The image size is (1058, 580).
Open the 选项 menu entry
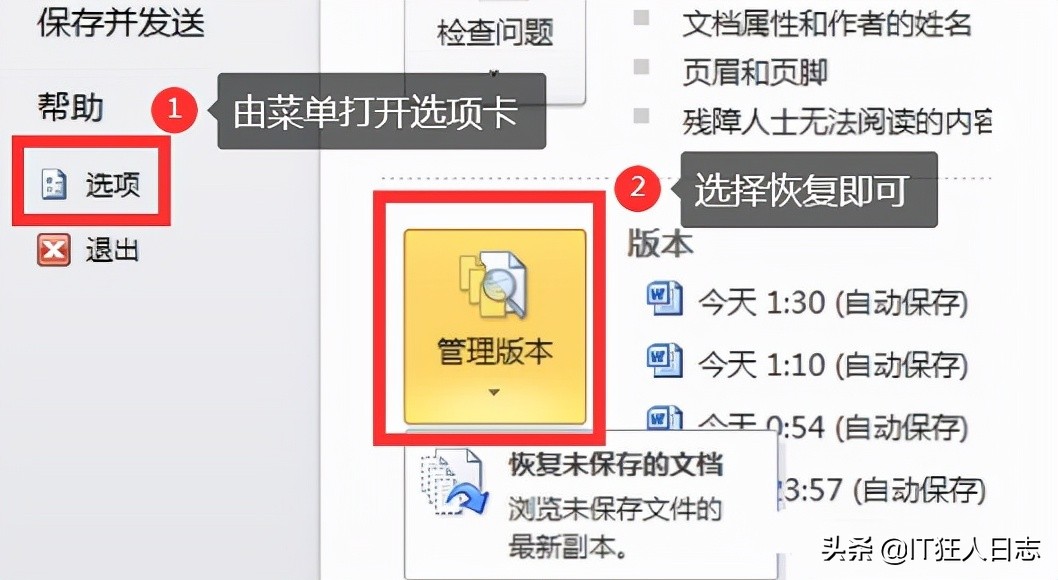(90, 184)
